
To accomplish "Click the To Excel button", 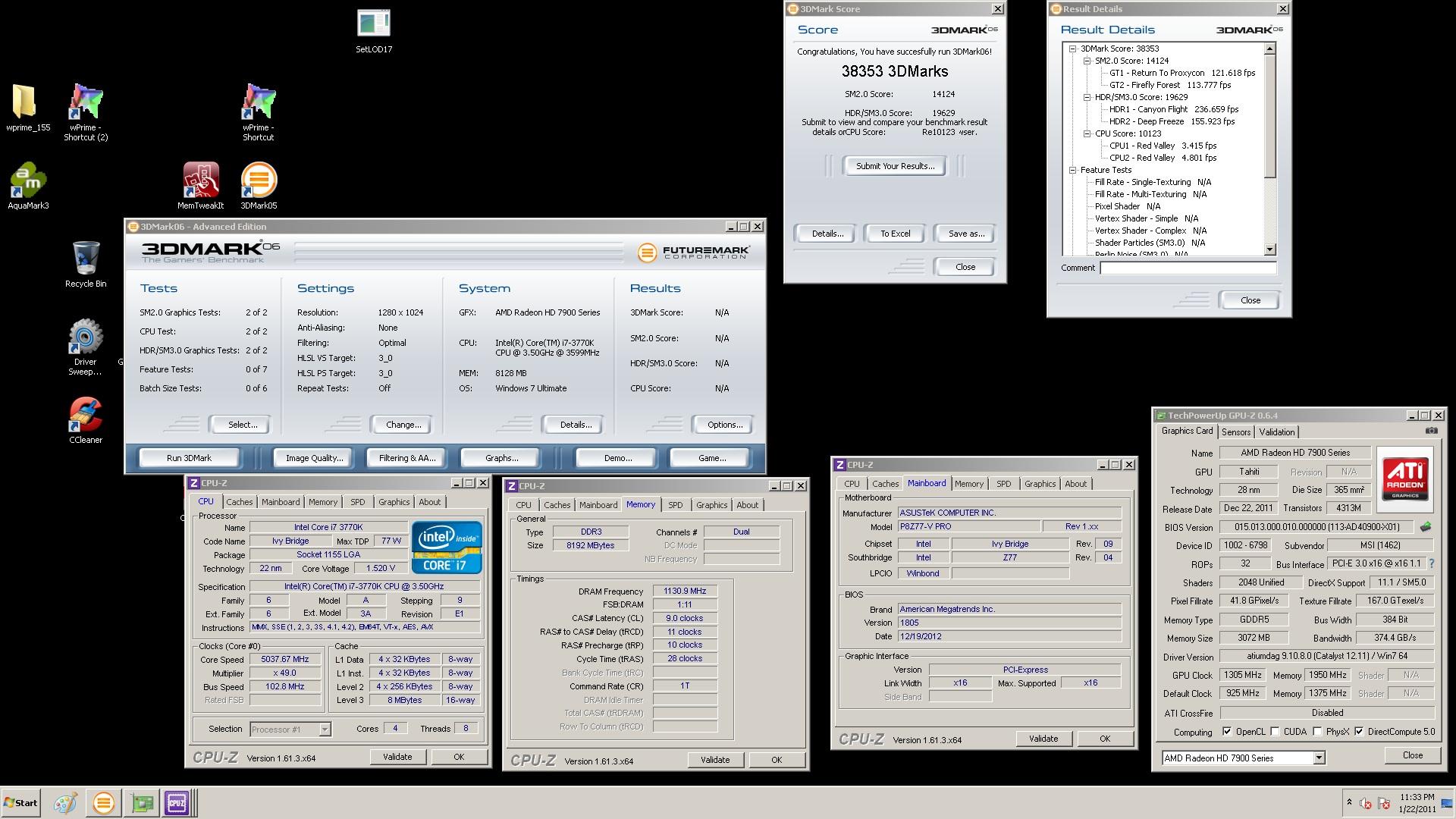I will [895, 234].
